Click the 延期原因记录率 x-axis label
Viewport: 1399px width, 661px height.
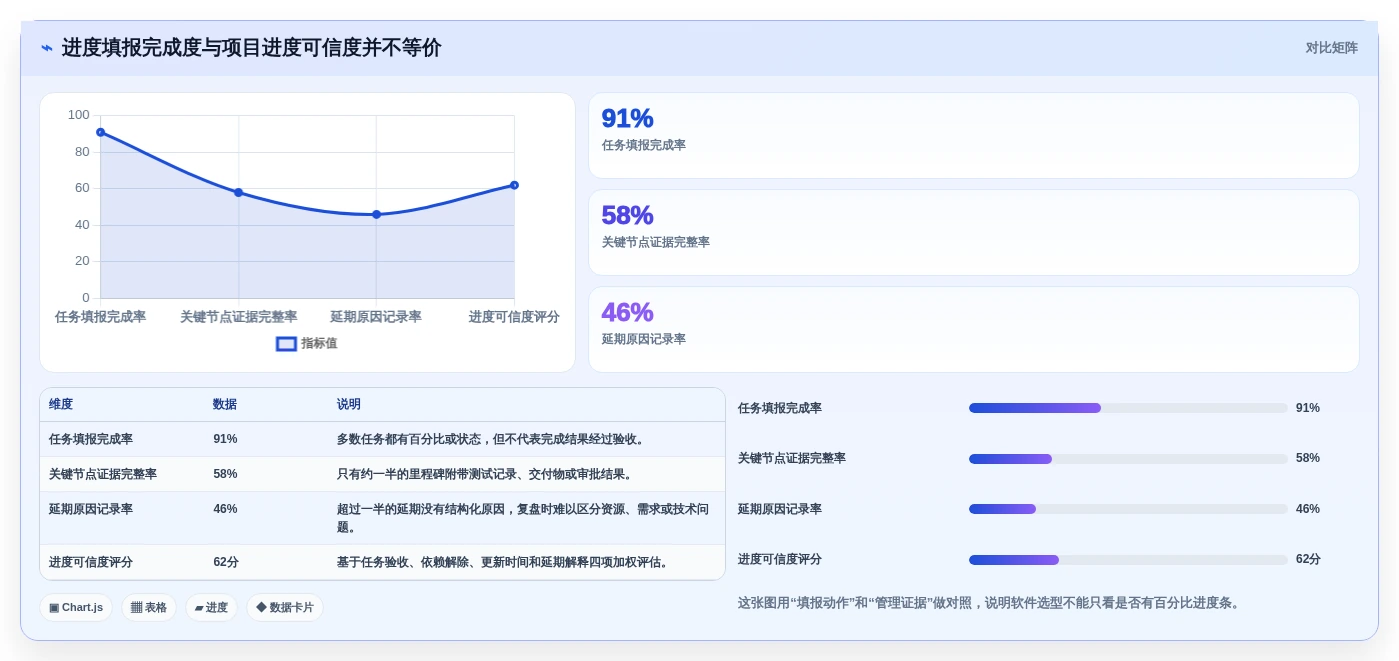376,316
